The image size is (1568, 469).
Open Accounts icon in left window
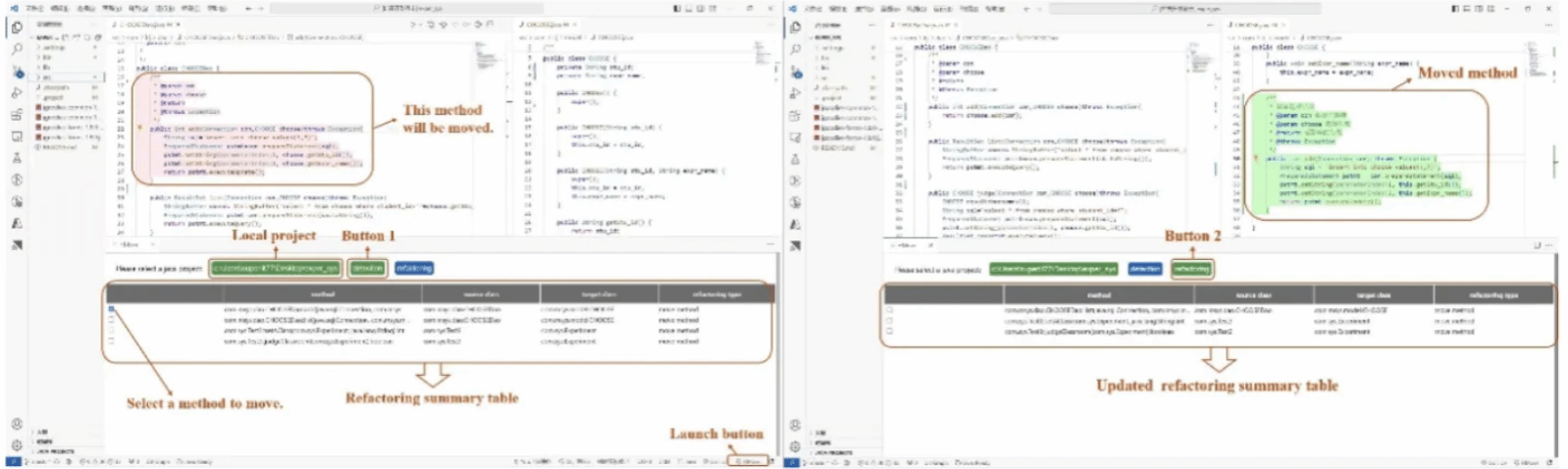(17, 424)
